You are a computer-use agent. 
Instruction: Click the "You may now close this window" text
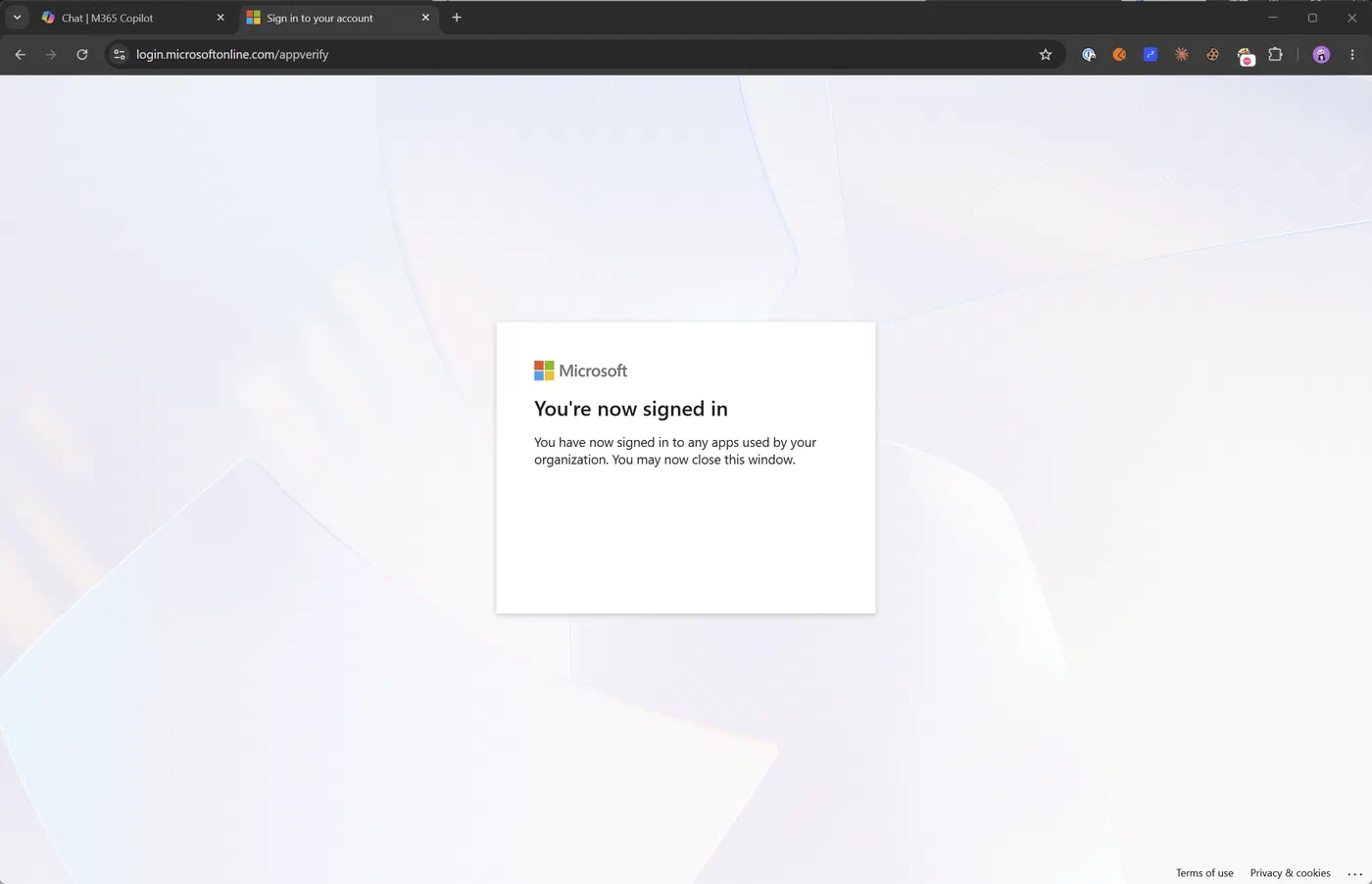(x=704, y=460)
